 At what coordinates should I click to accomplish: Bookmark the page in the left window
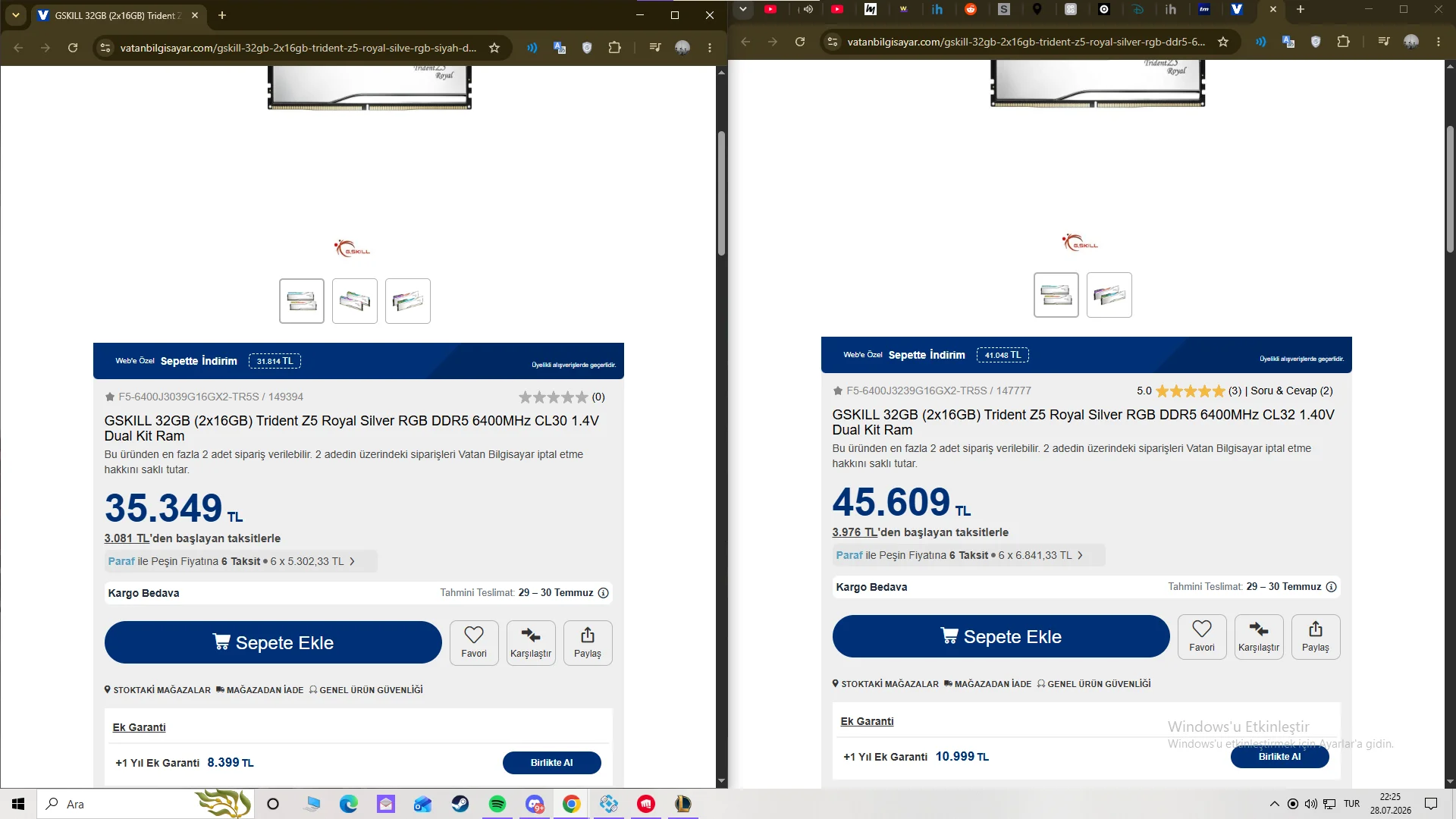tap(494, 48)
